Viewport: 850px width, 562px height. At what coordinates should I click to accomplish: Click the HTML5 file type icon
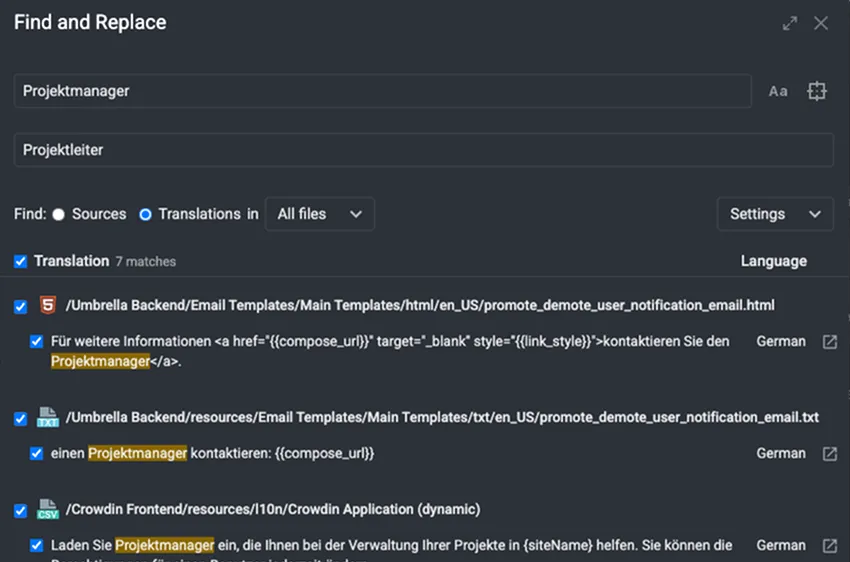(x=47, y=305)
